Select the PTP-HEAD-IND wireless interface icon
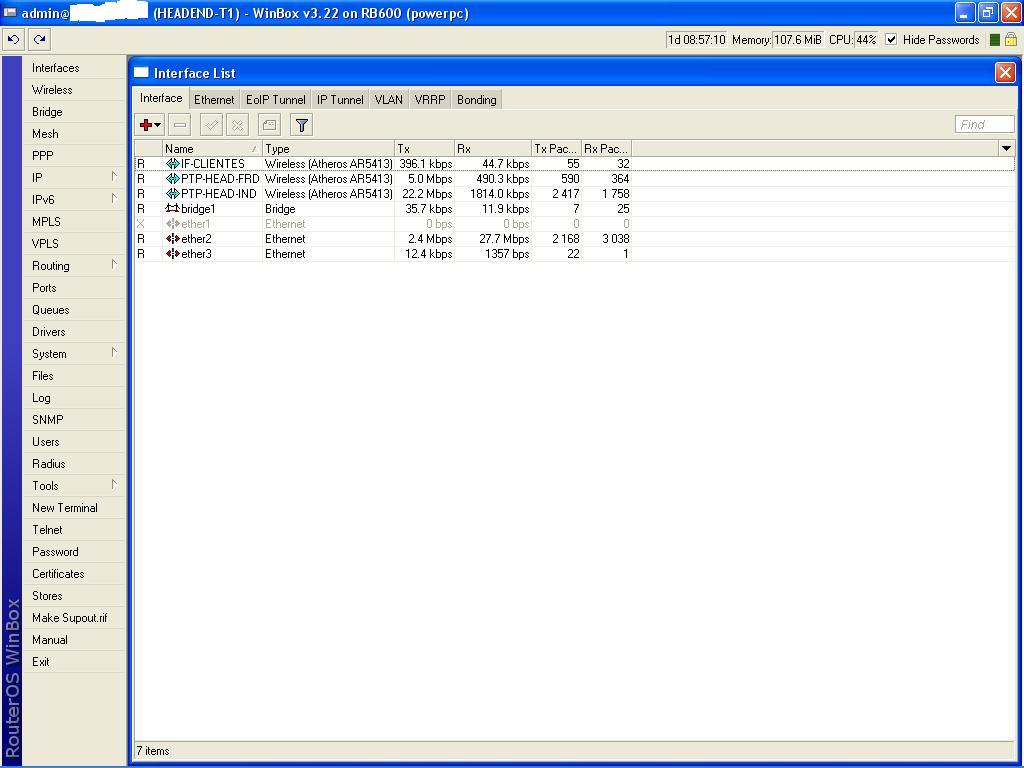Screen dimensions: 1024x768 pos(172,194)
